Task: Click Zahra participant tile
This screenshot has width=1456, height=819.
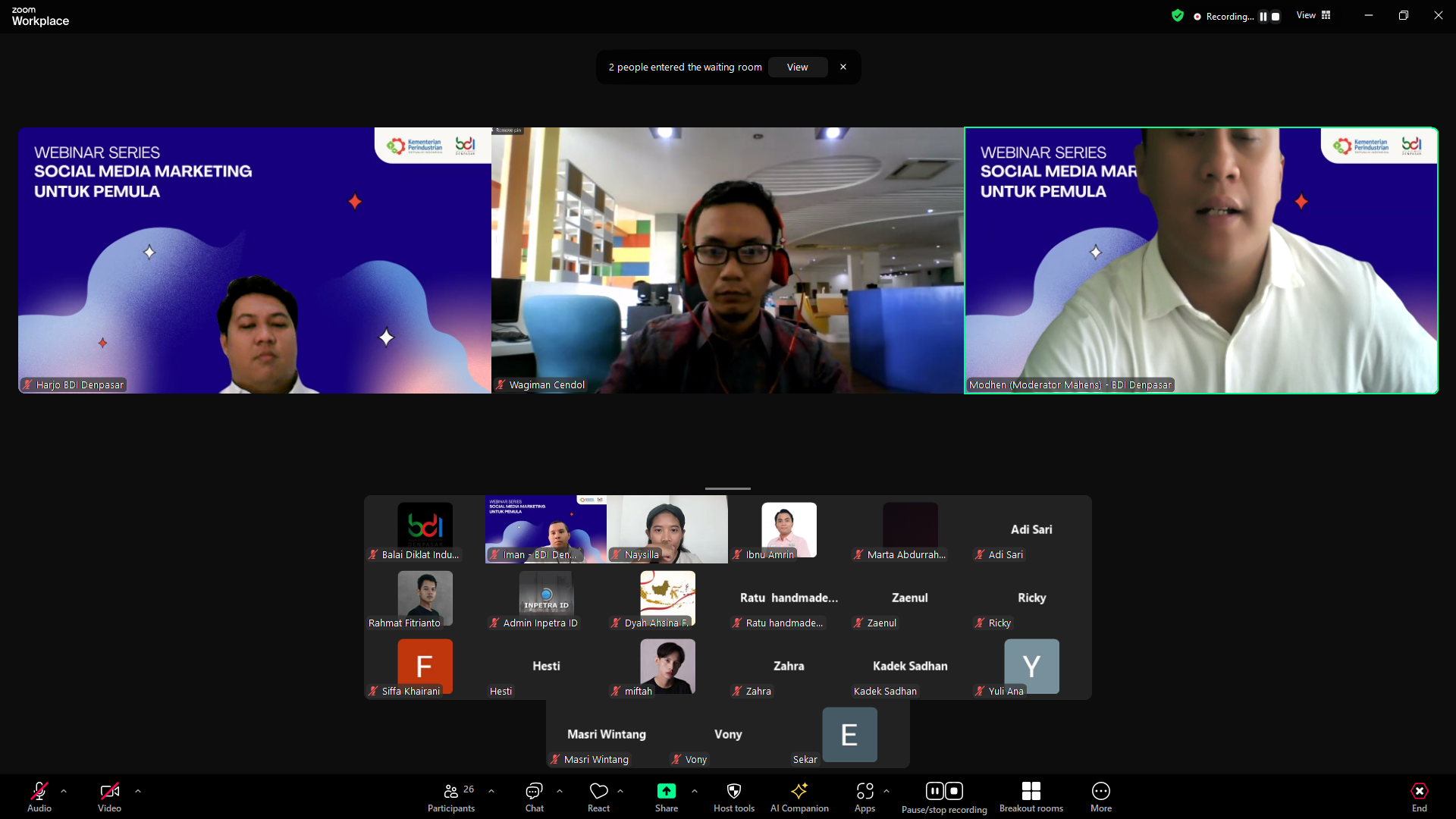Action: click(x=789, y=666)
